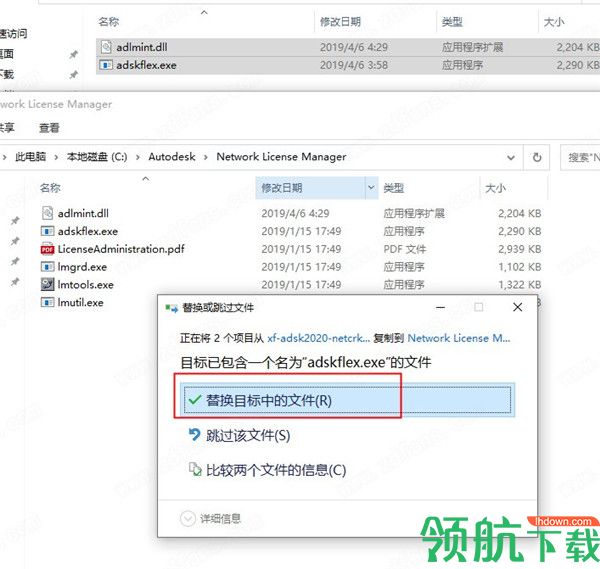600x569 pixels.
Task: Select the adskflex.exe file name in top window
Action: tap(146, 65)
